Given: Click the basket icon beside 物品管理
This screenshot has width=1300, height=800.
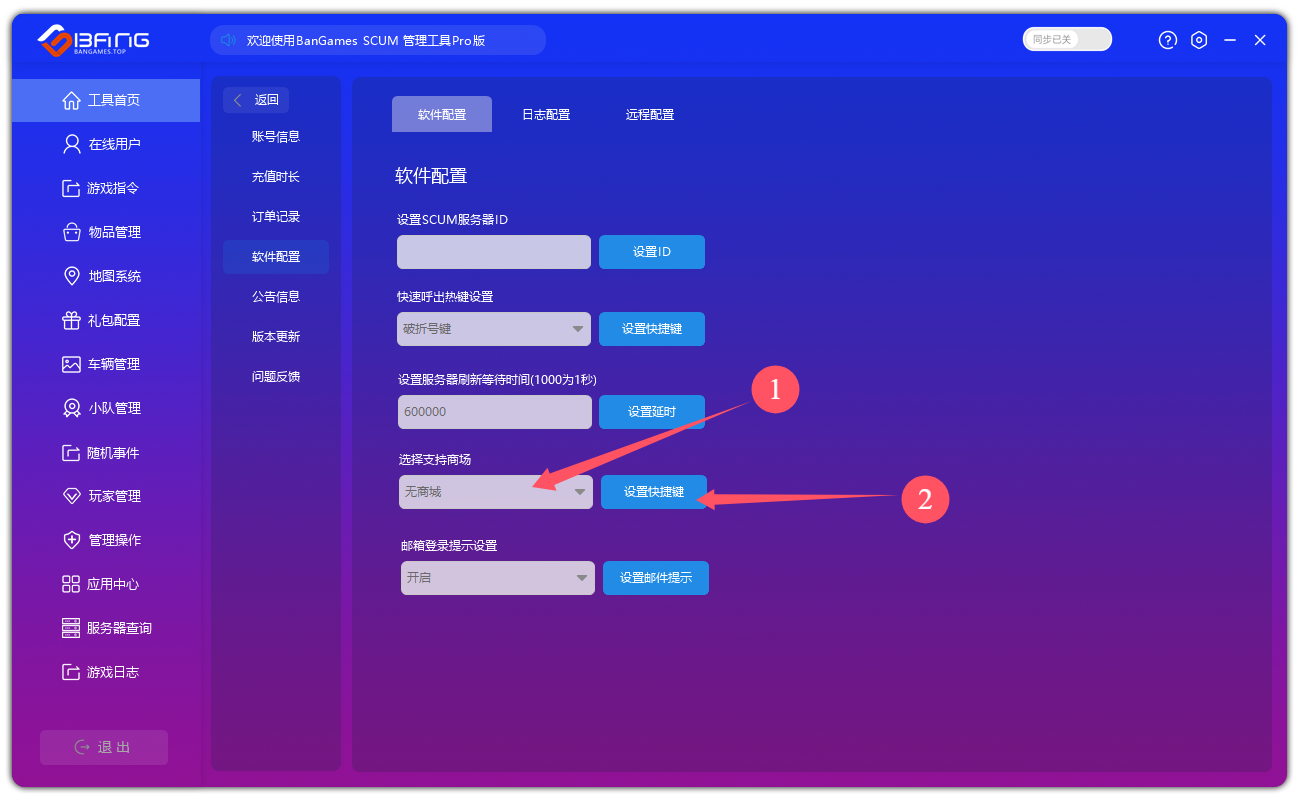Looking at the screenshot, I should click(x=71, y=232).
